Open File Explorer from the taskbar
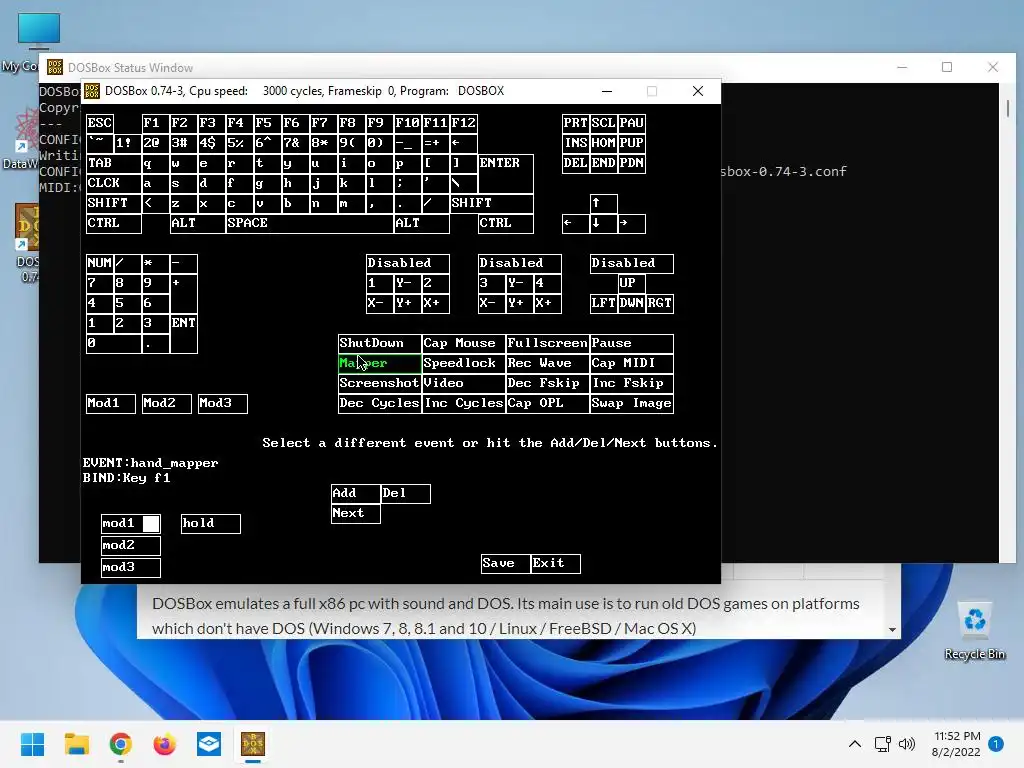Screen dimensions: 1024x768 pos(76,744)
